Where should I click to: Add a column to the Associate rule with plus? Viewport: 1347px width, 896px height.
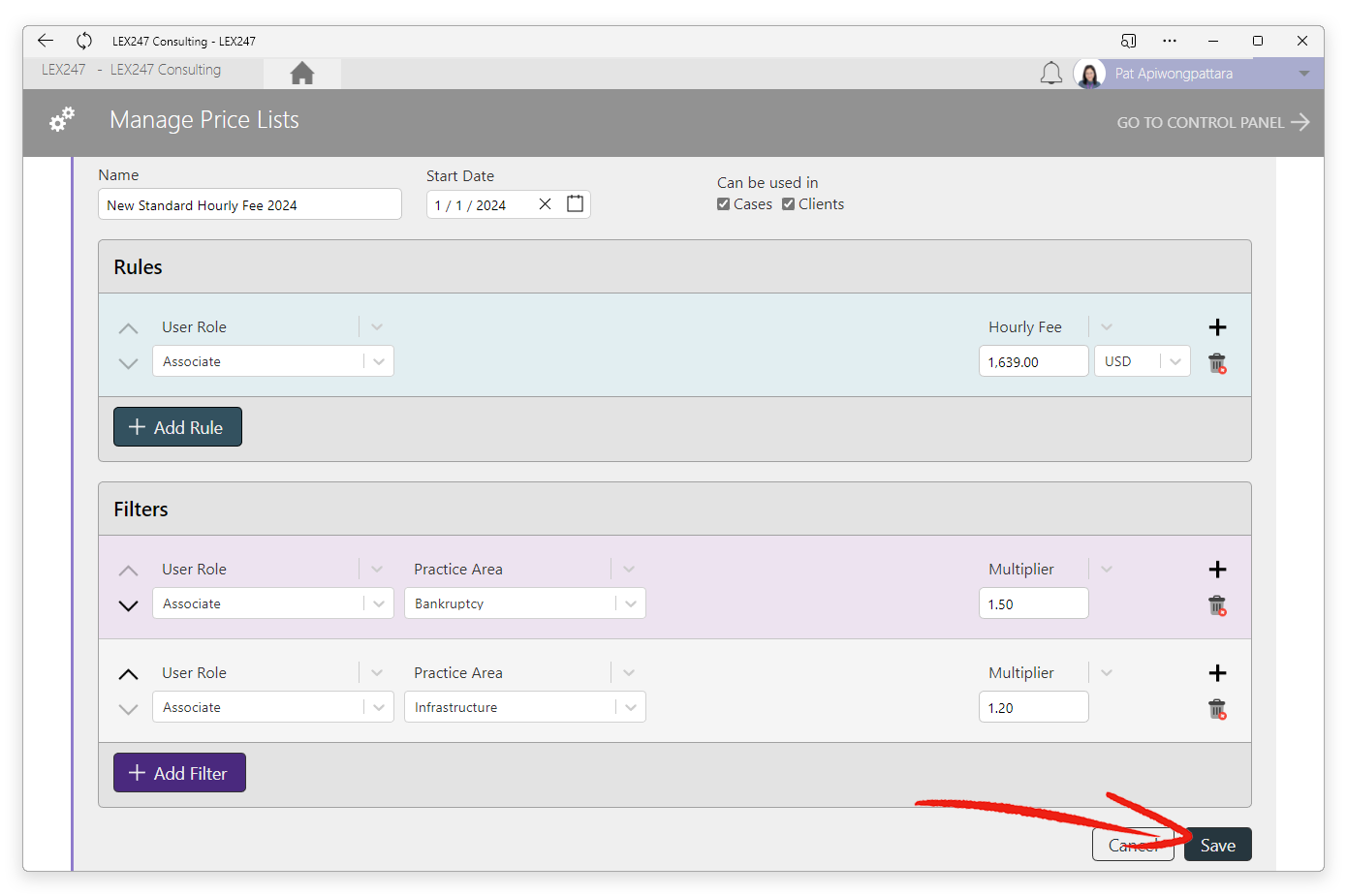click(1218, 327)
